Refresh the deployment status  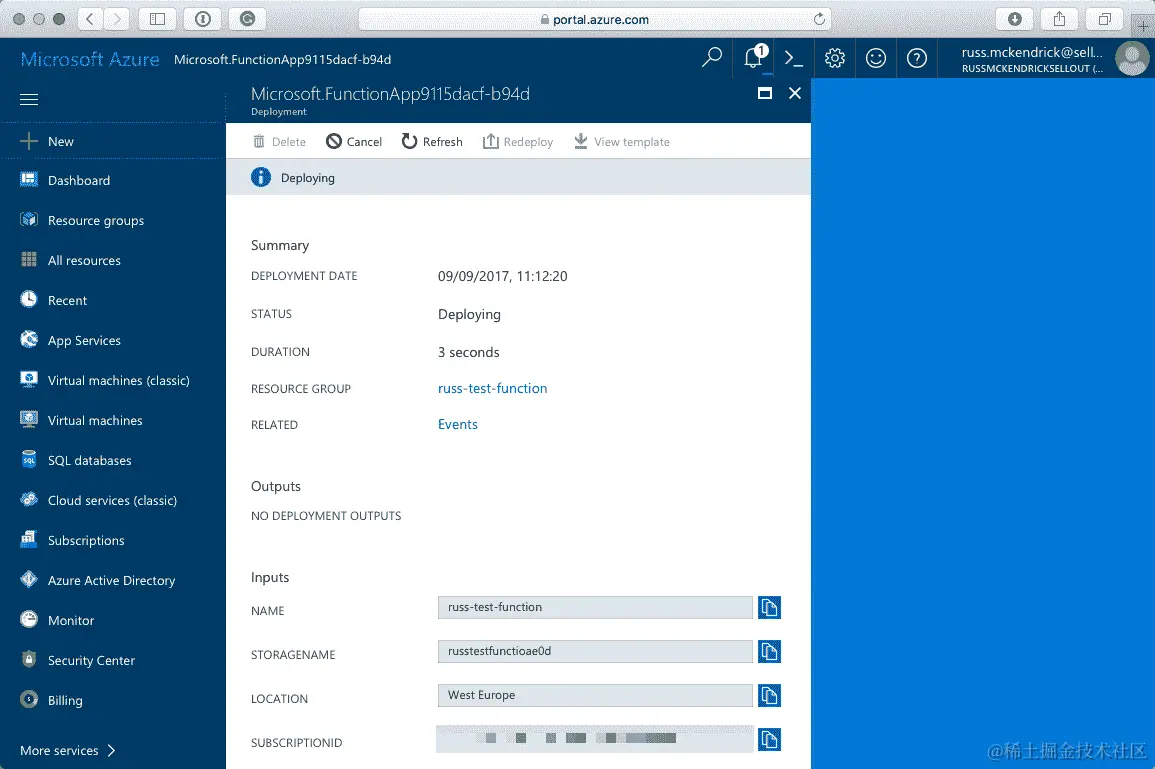pos(432,141)
